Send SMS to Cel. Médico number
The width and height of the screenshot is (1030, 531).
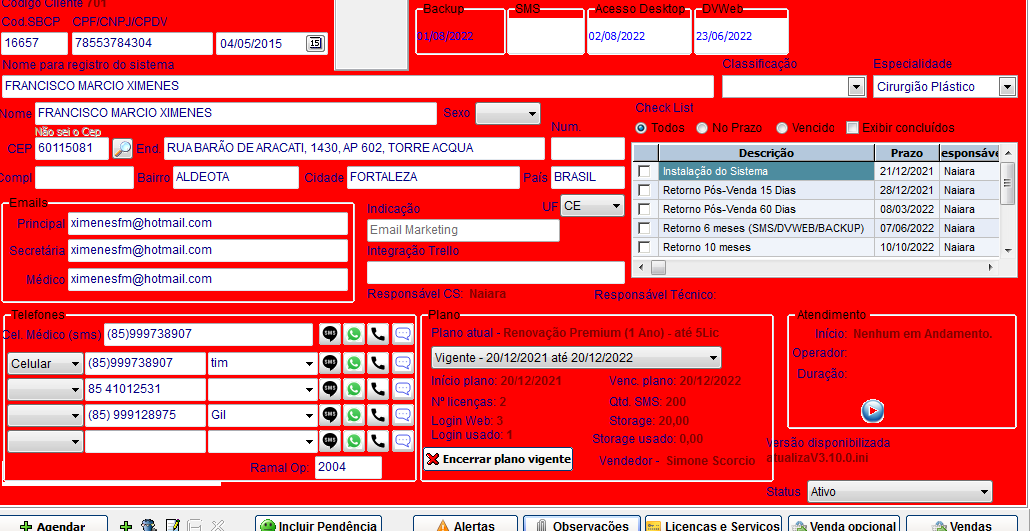(x=329, y=334)
